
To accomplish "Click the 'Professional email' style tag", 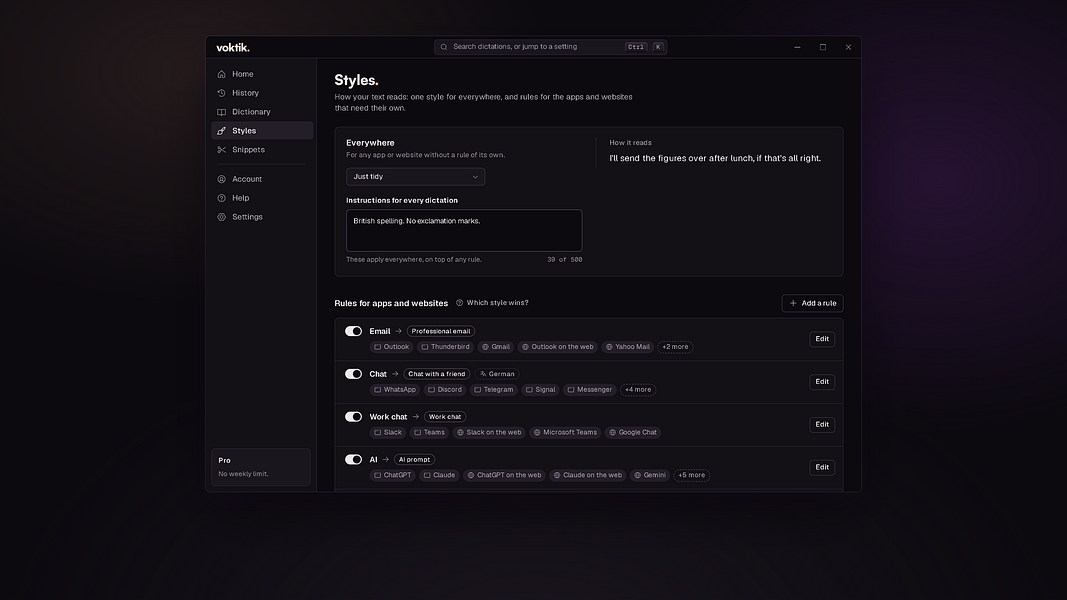I will coord(441,331).
